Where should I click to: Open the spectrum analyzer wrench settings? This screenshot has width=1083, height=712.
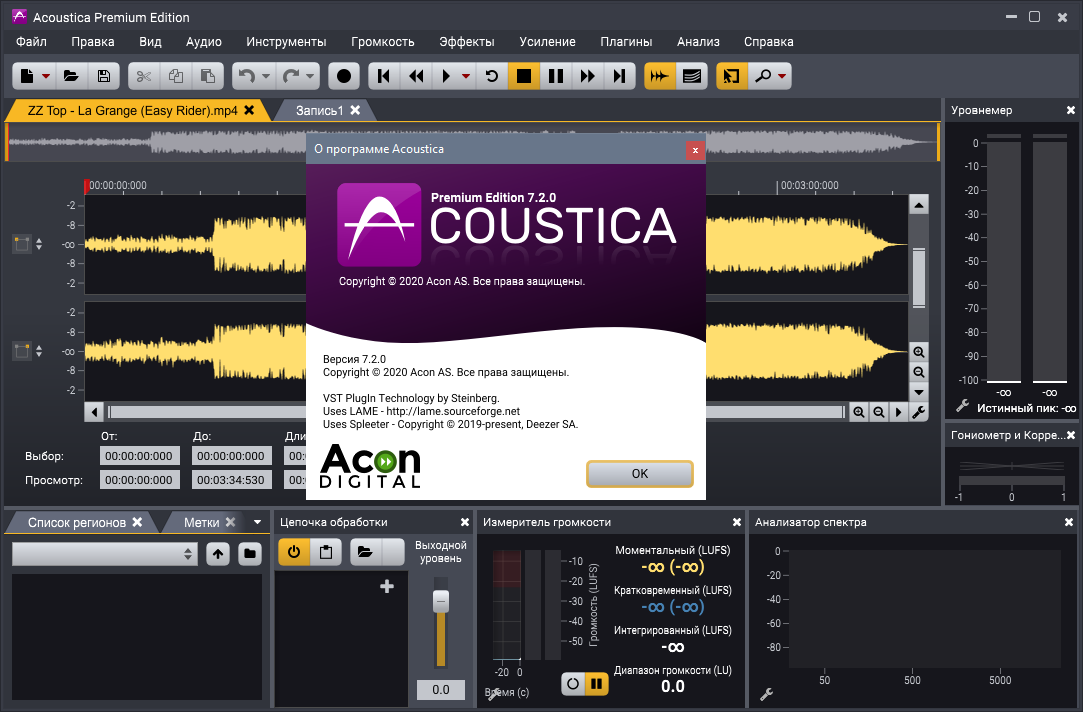tap(766, 695)
